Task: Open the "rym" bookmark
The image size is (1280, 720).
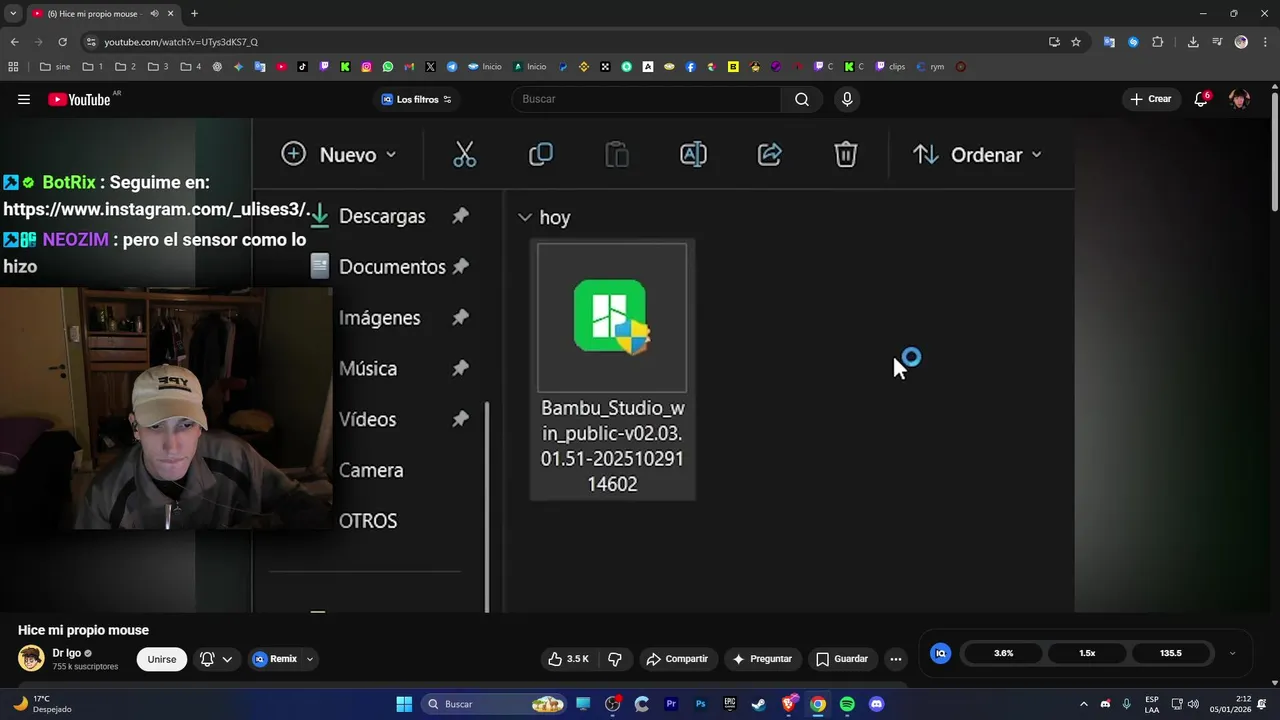Action: click(930, 67)
